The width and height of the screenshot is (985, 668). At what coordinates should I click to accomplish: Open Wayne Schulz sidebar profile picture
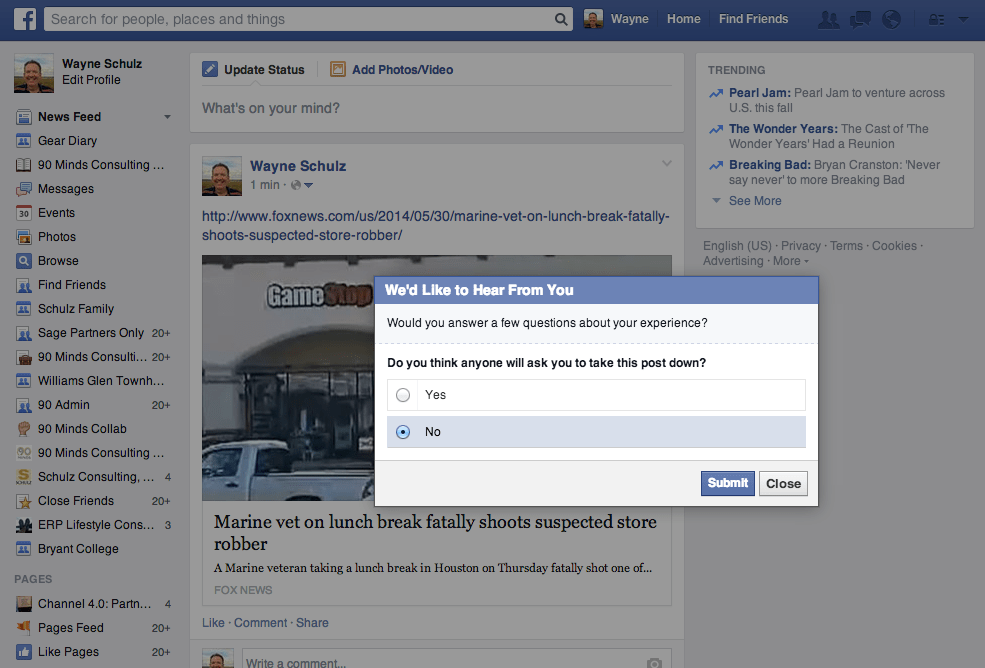(34, 73)
